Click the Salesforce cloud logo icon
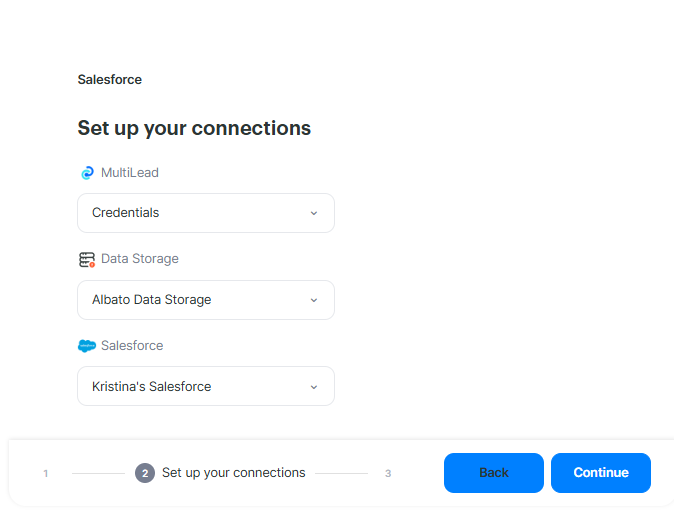Screen dimensions: 674x524 (87, 346)
